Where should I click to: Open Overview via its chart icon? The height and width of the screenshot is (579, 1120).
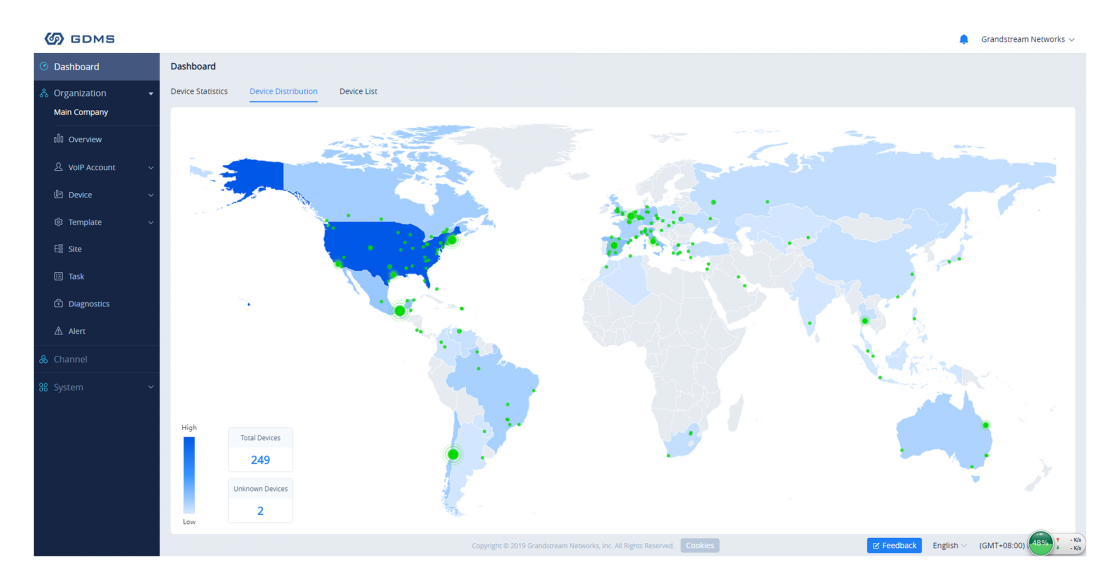coord(59,140)
